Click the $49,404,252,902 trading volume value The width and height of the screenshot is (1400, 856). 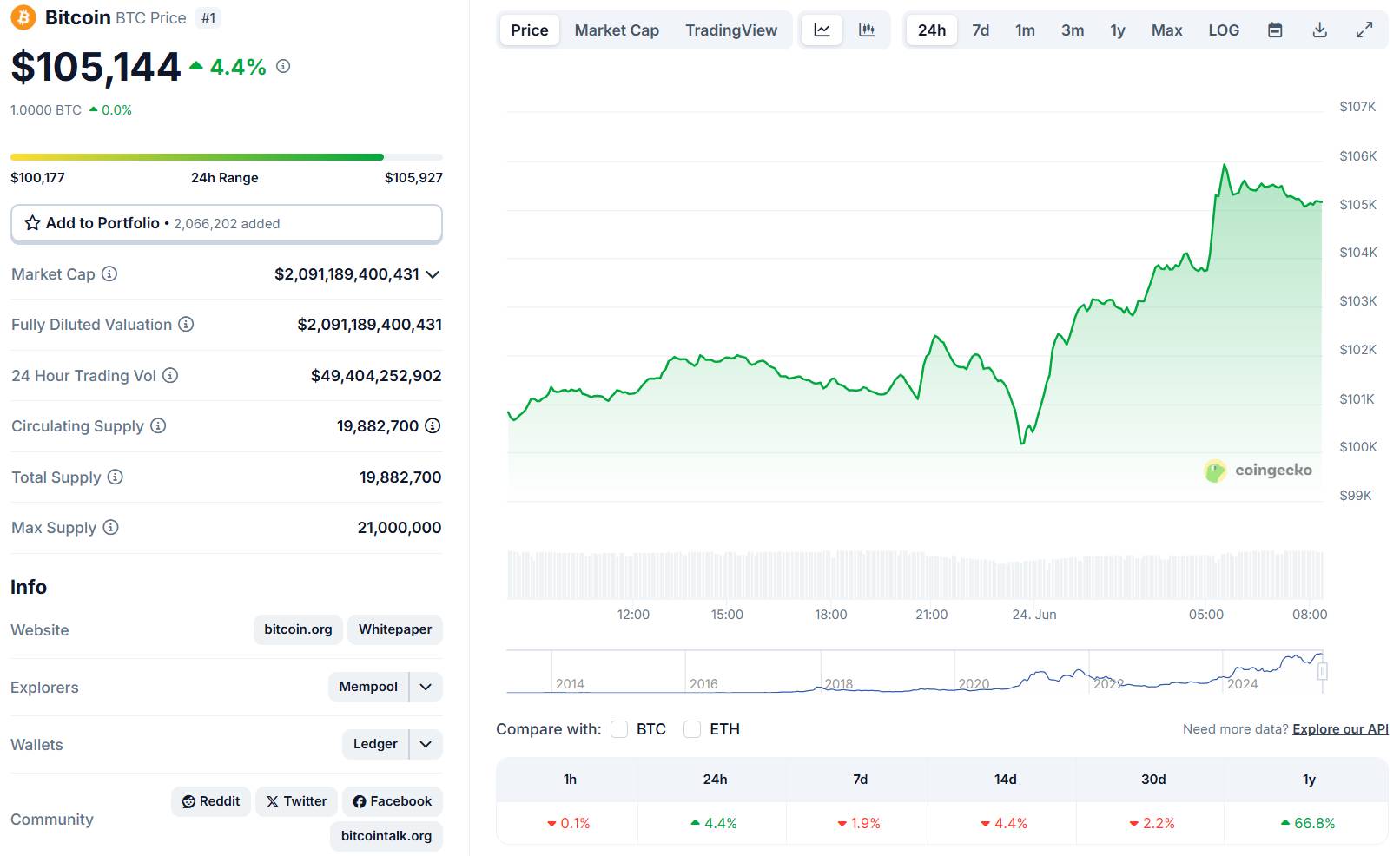pyautogui.click(x=376, y=376)
